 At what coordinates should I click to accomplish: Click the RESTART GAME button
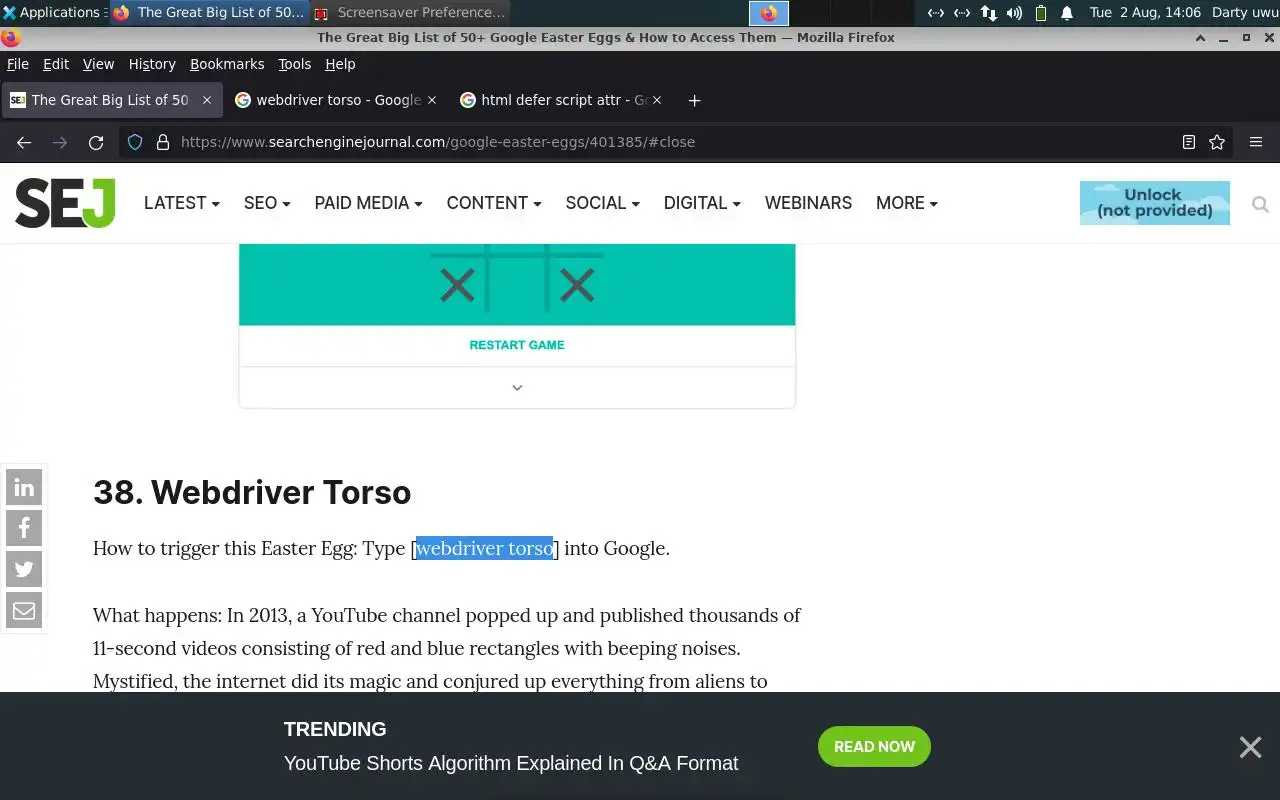click(517, 345)
